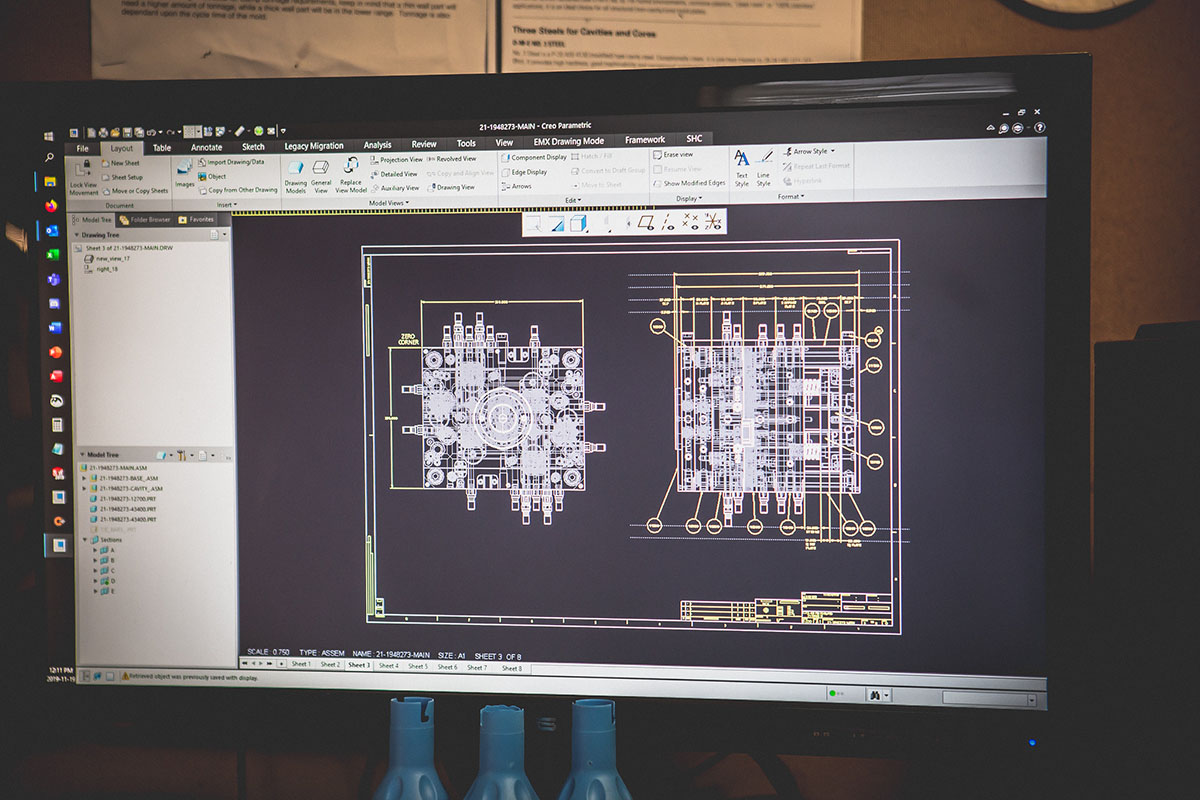Select right_18 in the Drawing Tree
The height and width of the screenshot is (800, 1200).
(100, 269)
